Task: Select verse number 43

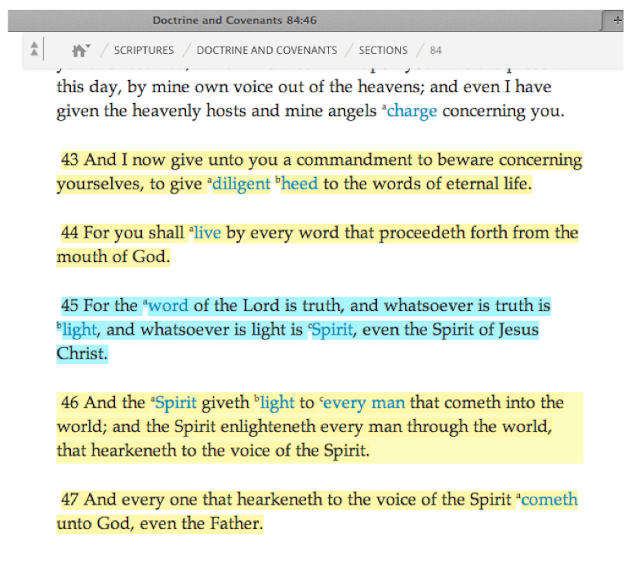Action: 69,160
